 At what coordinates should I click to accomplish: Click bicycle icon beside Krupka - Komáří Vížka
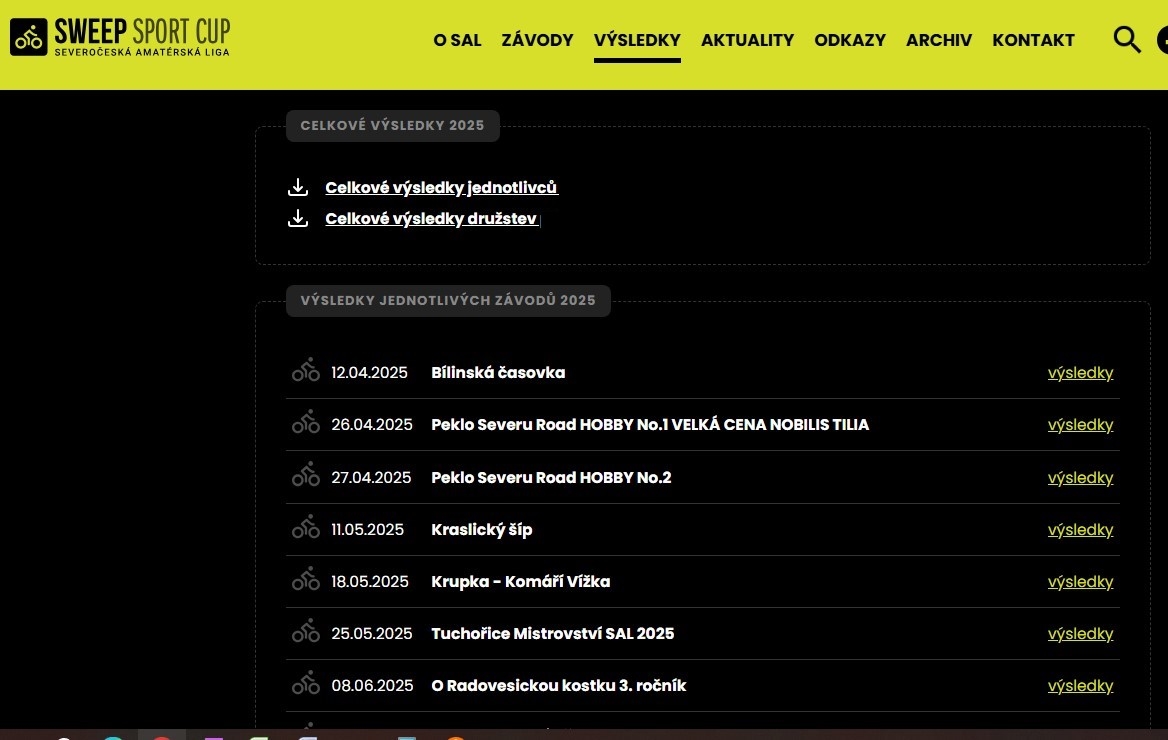tap(306, 580)
